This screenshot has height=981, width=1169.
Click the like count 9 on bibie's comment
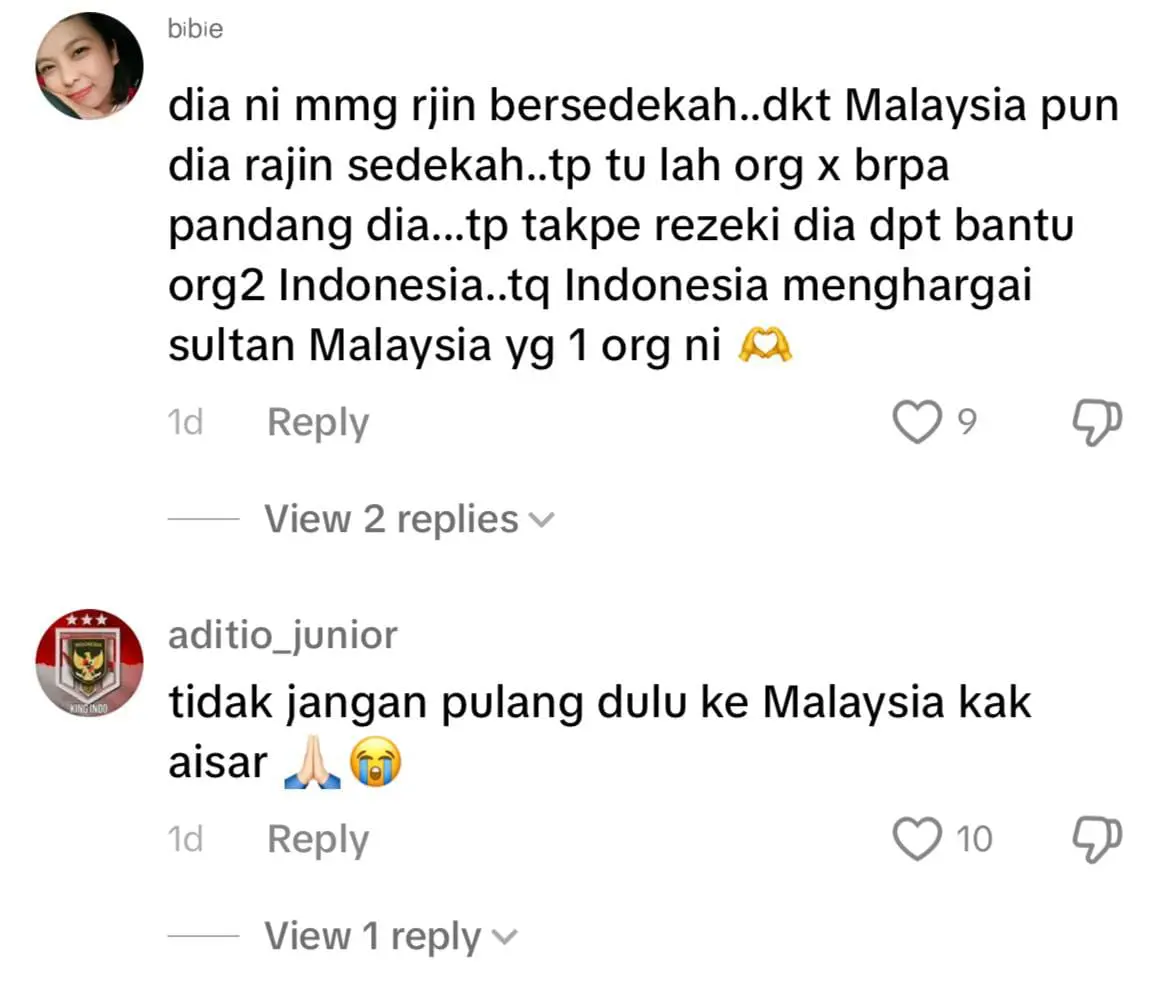point(967,422)
